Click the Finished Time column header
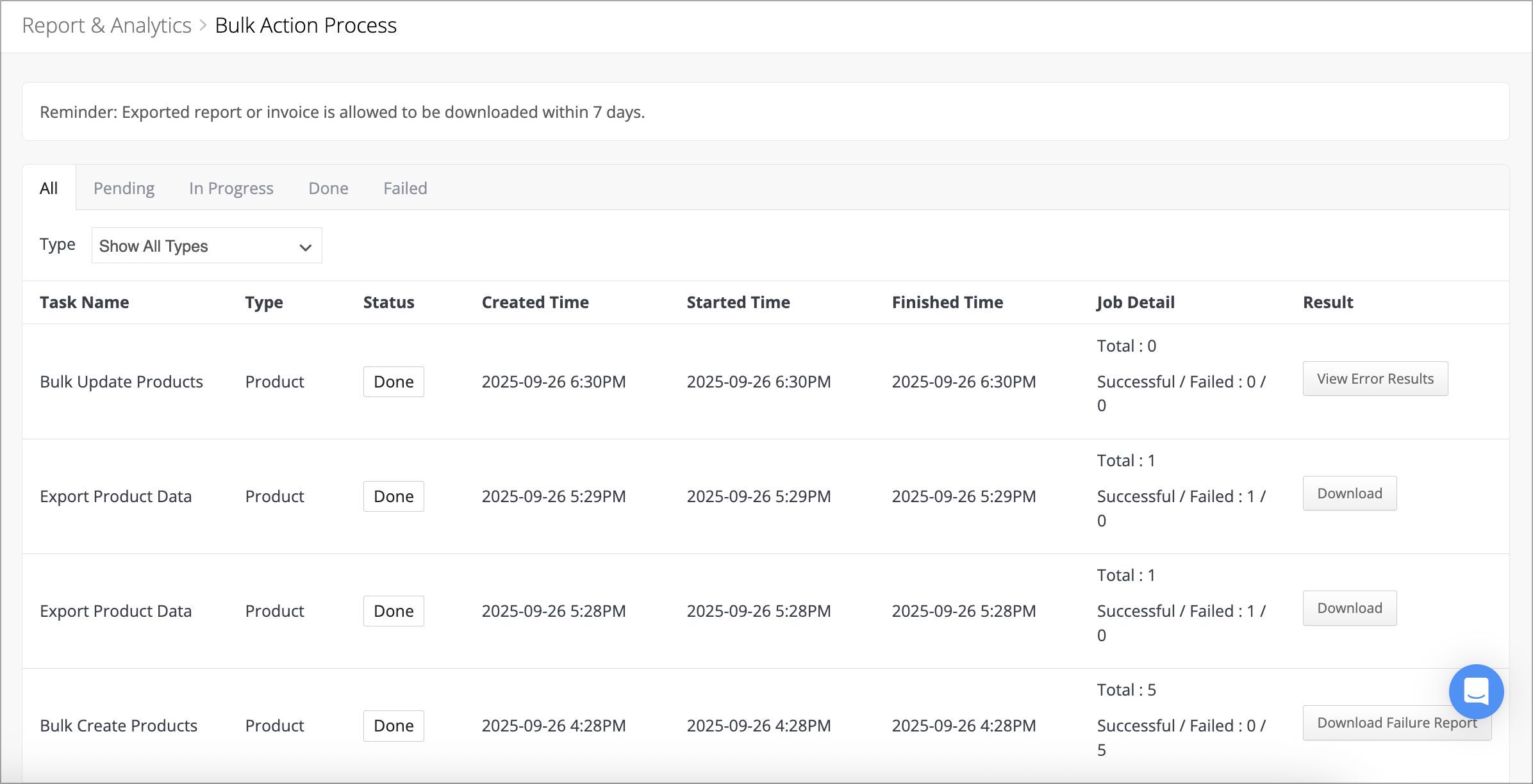Viewport: 1533px width, 784px height. tap(947, 302)
